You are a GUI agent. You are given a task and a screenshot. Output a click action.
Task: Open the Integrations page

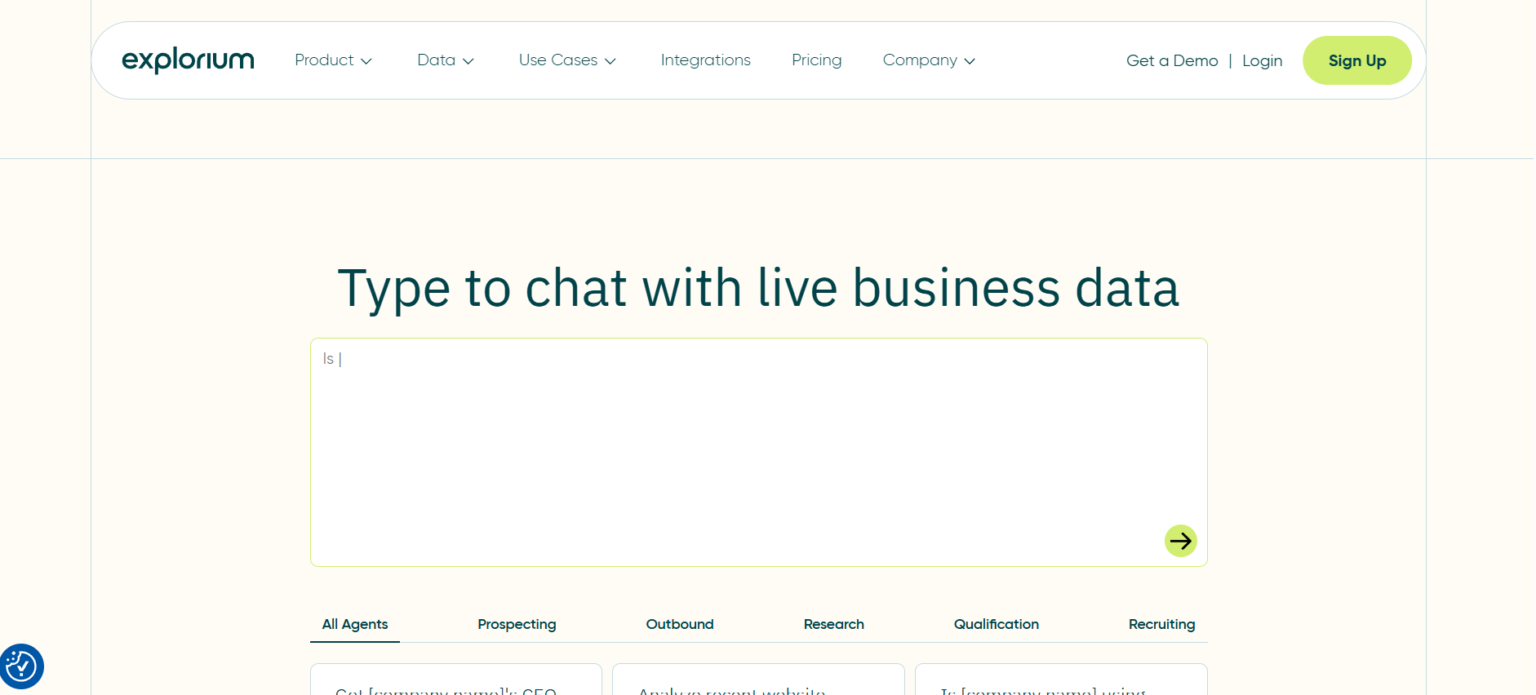point(705,60)
